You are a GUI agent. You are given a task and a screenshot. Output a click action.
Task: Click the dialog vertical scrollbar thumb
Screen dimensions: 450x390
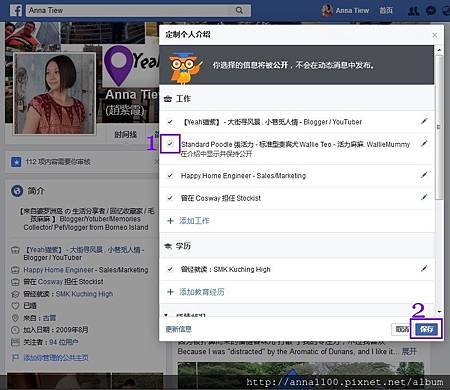pos(439,127)
